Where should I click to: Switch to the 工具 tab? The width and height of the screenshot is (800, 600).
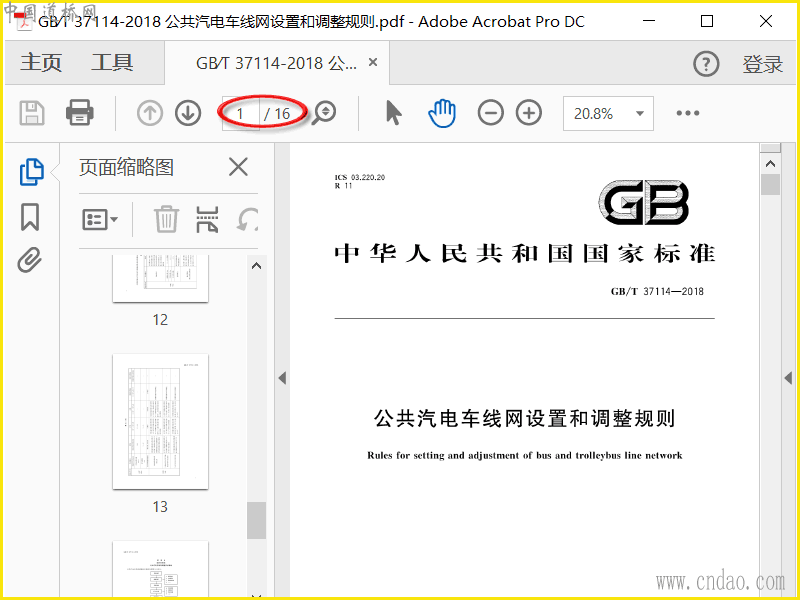(x=112, y=63)
